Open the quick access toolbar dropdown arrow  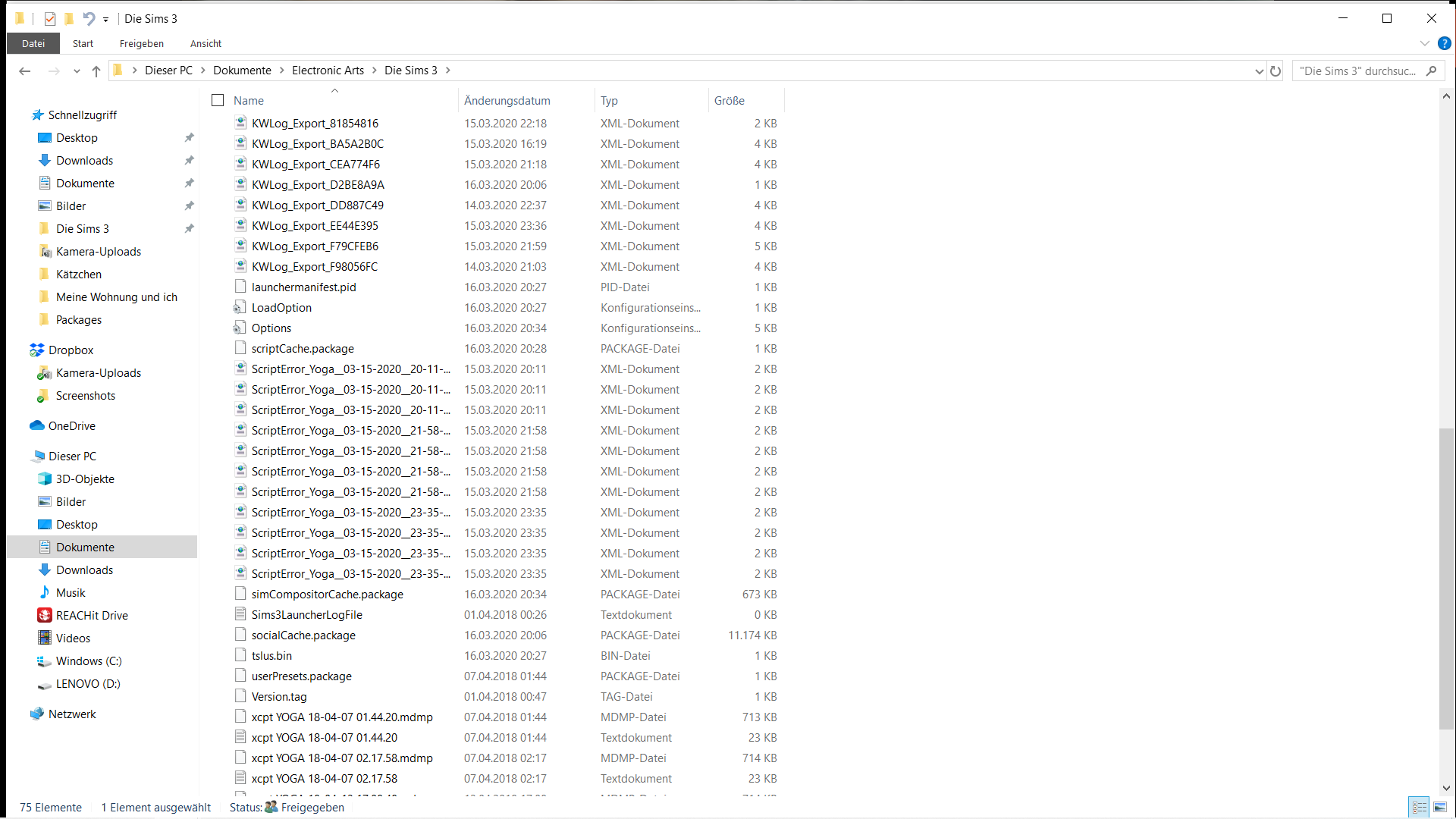click(x=105, y=20)
